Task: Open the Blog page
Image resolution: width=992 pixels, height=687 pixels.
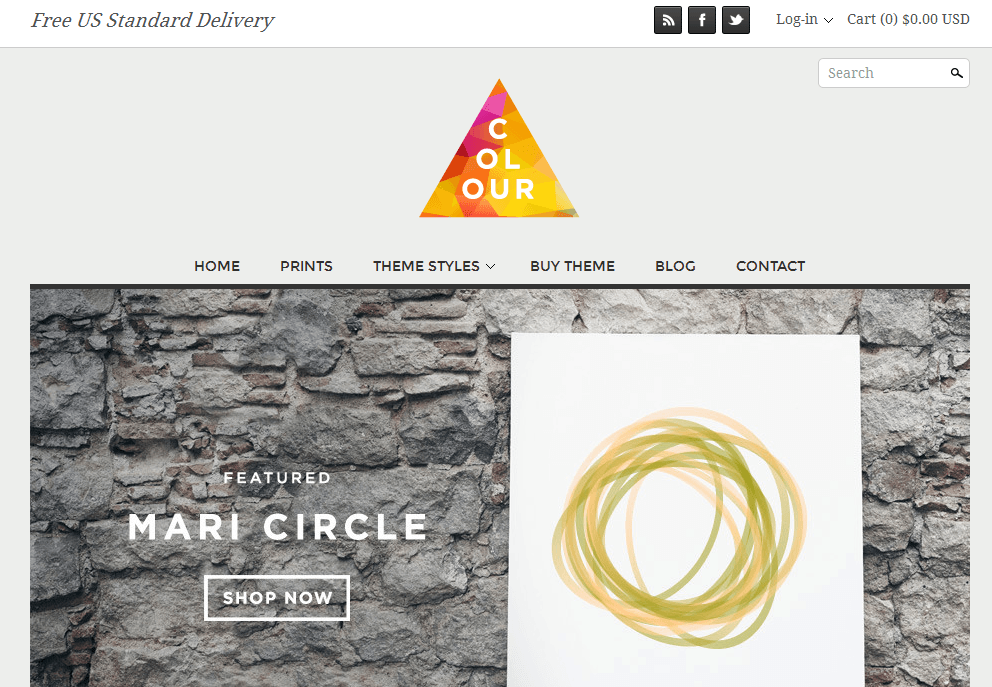Action: 675,266
